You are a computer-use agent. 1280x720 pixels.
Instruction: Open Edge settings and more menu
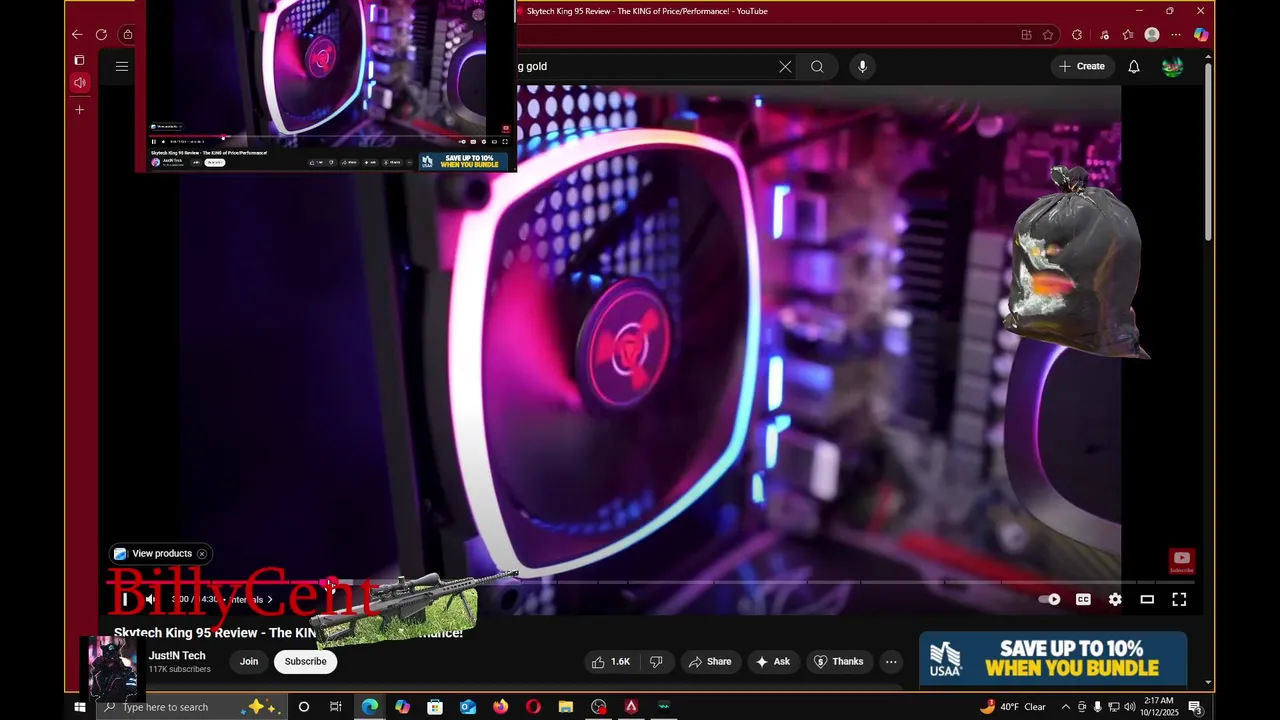1176,35
